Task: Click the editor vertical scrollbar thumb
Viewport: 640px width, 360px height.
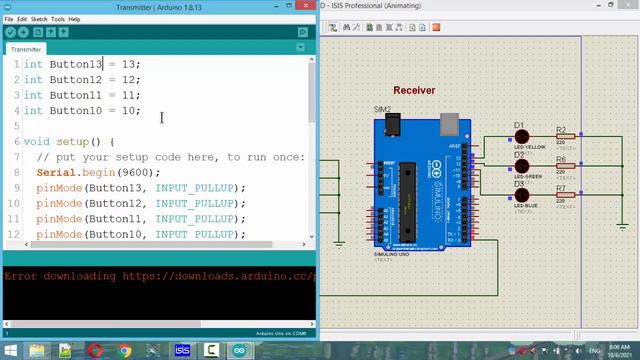Action: (311, 93)
